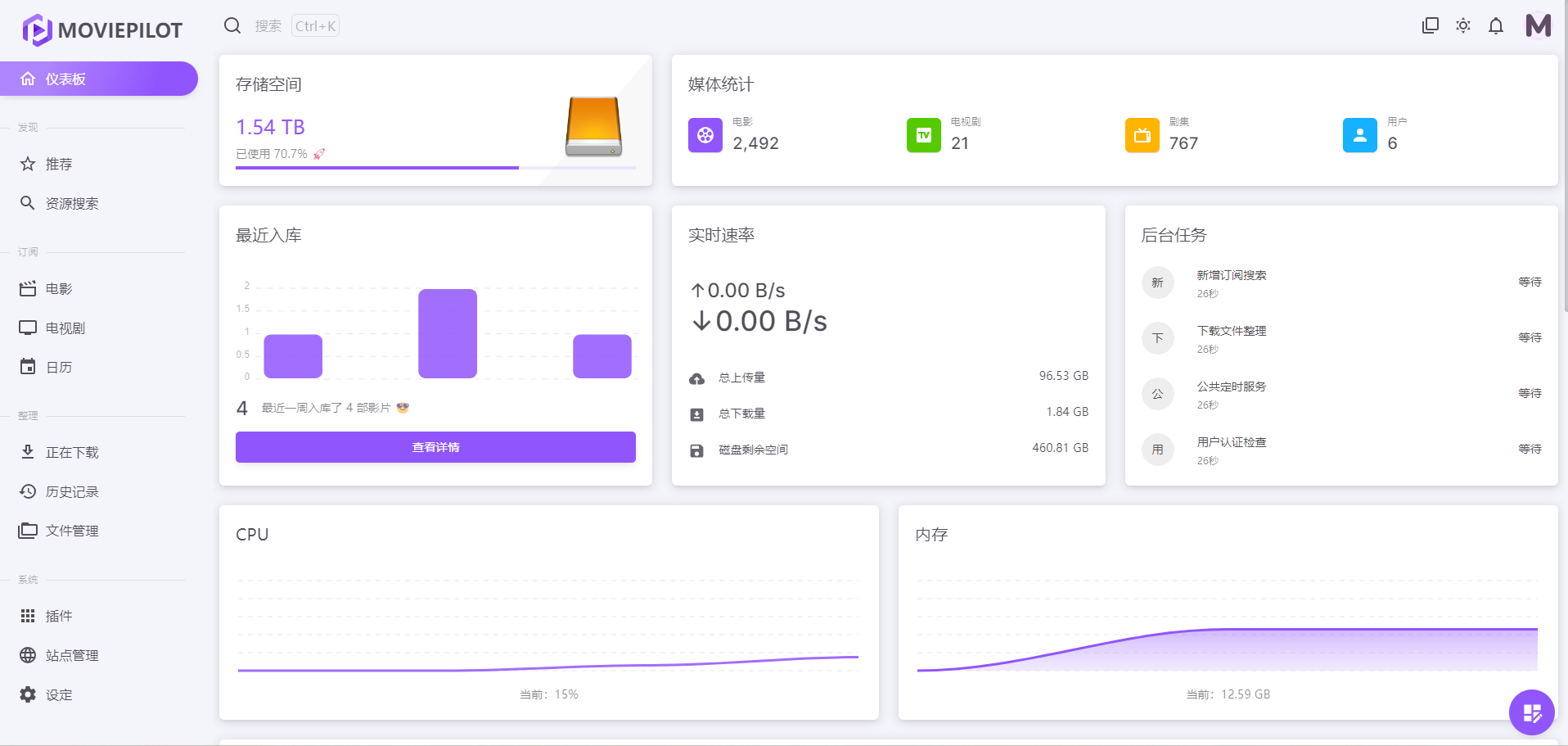Go to 电视剧 subscriptions in sidebar
1568x746 pixels.
(x=98, y=328)
